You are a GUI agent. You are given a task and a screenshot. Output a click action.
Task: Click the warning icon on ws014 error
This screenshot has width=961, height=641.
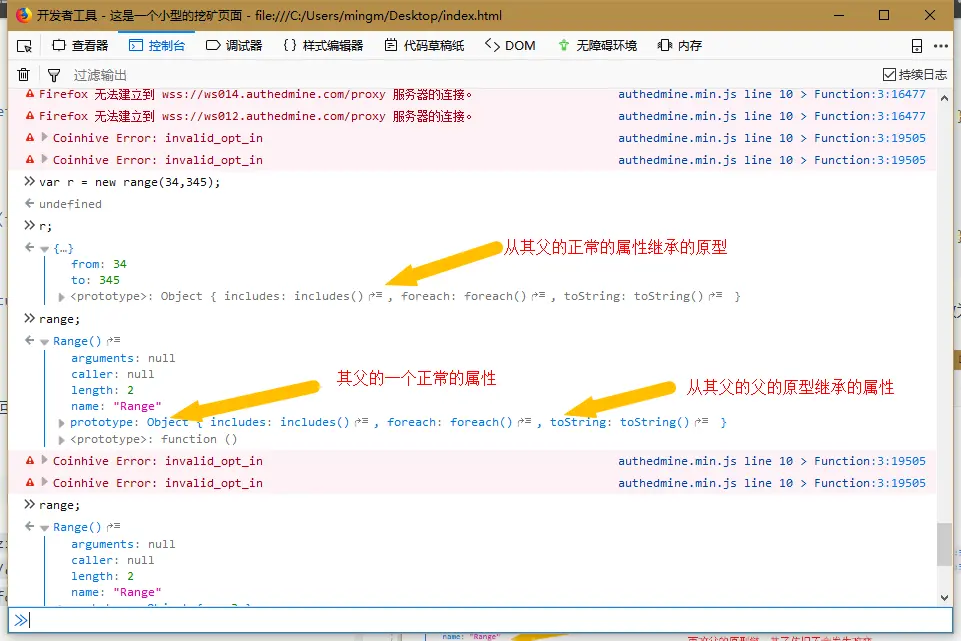[29, 94]
